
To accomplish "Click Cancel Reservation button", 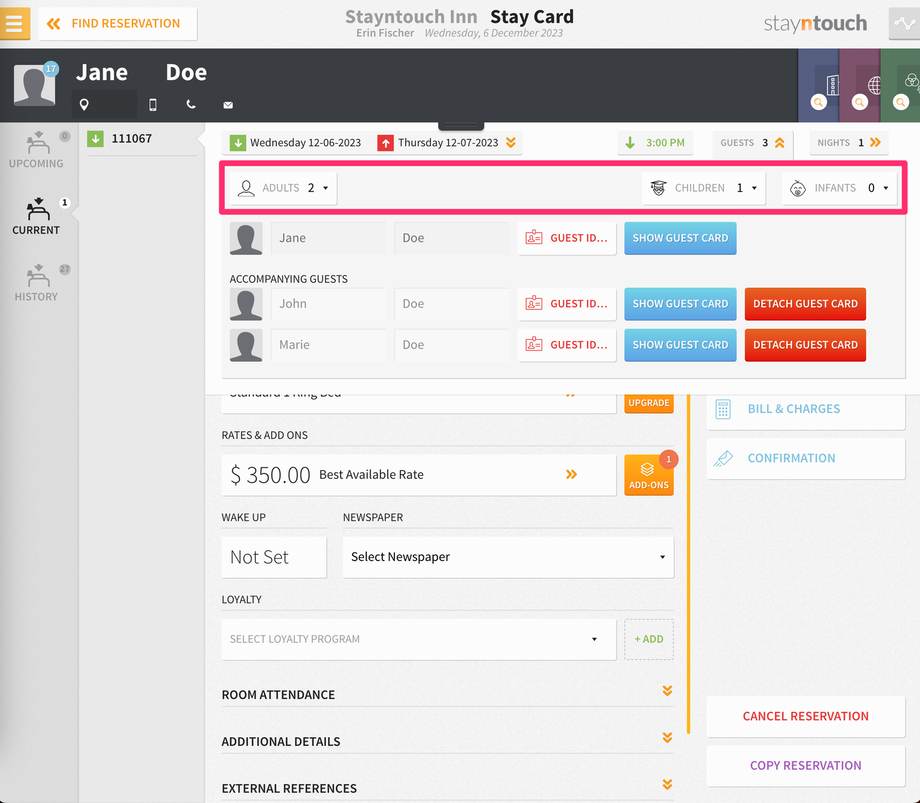I will 806,716.
